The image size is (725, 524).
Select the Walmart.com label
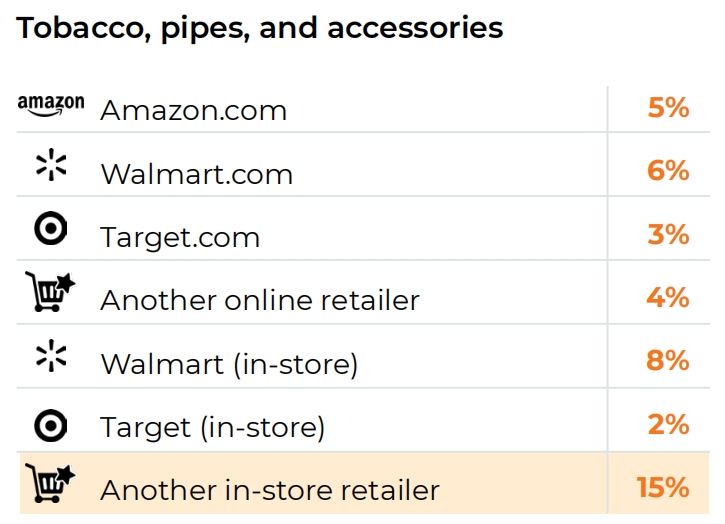(x=197, y=174)
